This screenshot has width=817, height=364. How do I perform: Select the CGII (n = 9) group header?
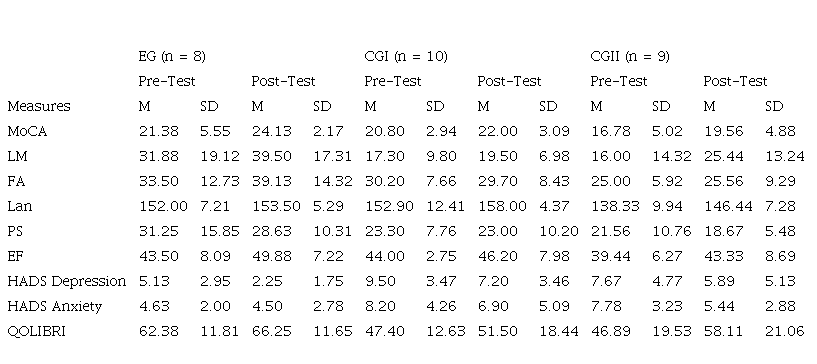click(630, 56)
